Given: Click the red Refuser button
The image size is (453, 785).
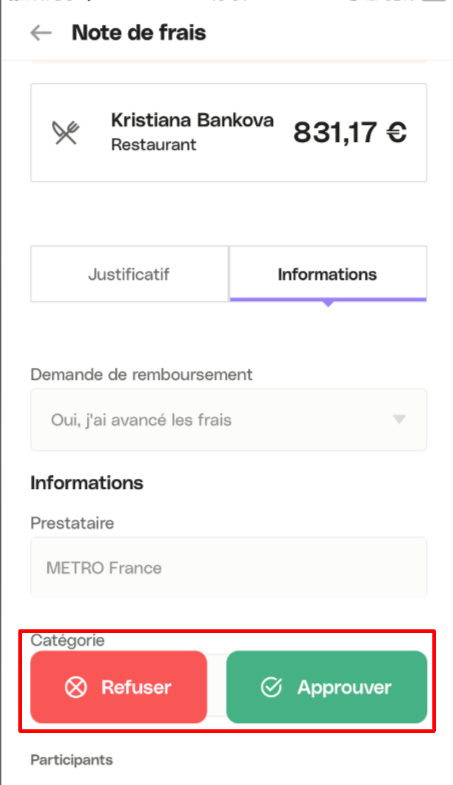Looking at the screenshot, I should [119, 687].
